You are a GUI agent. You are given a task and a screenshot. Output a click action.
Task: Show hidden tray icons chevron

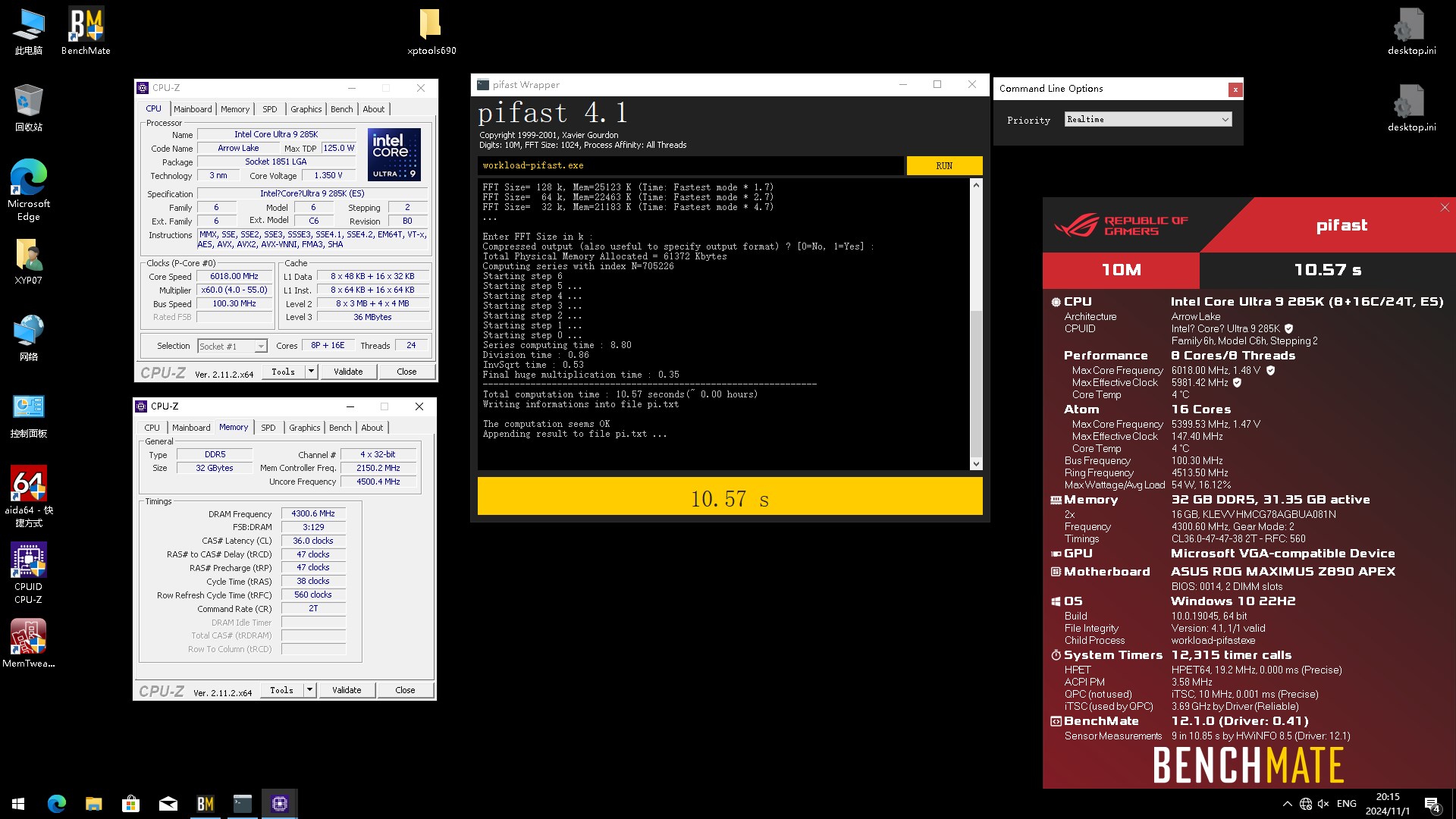click(x=1287, y=804)
